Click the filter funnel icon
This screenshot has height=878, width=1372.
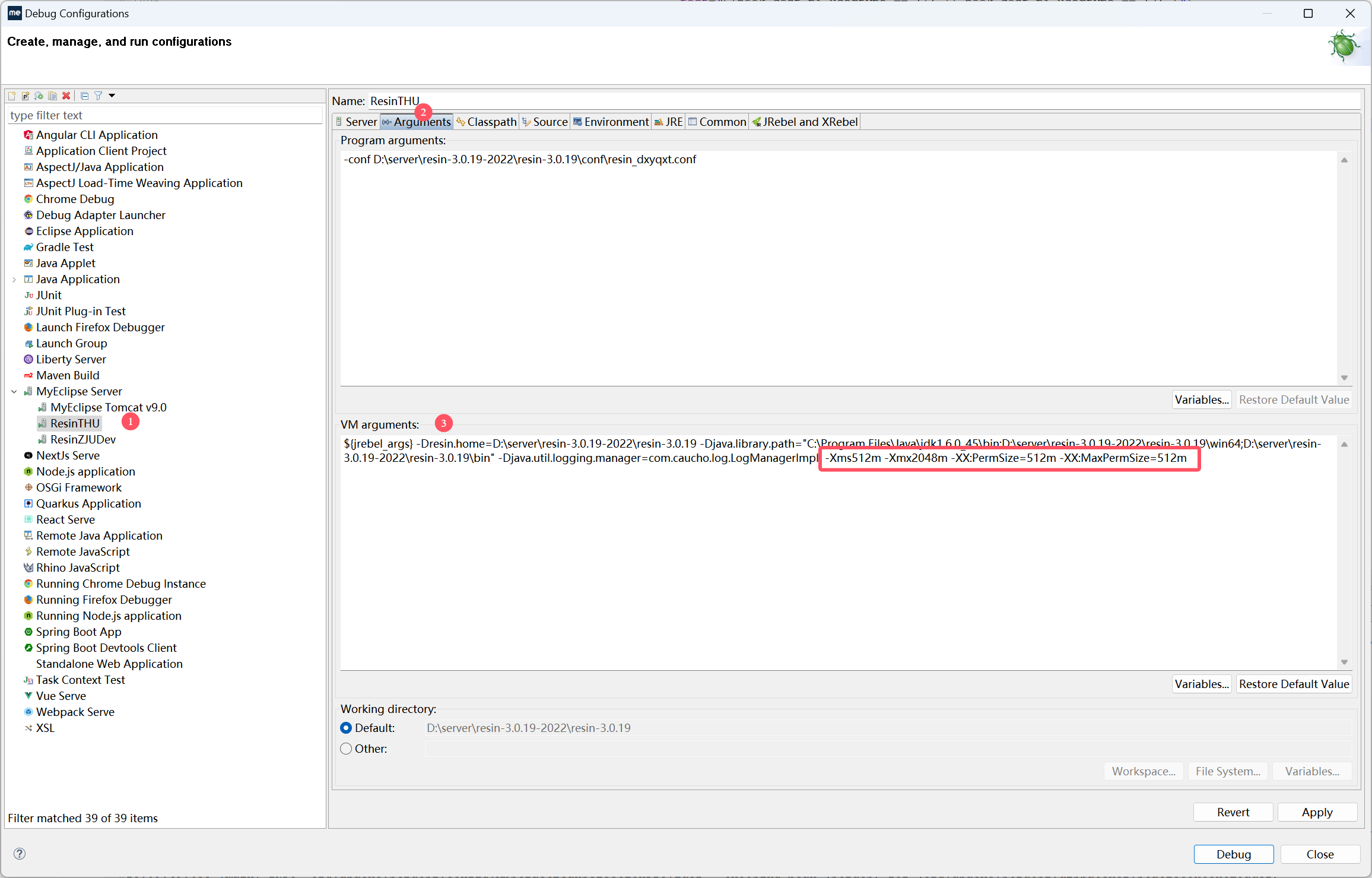[98, 96]
